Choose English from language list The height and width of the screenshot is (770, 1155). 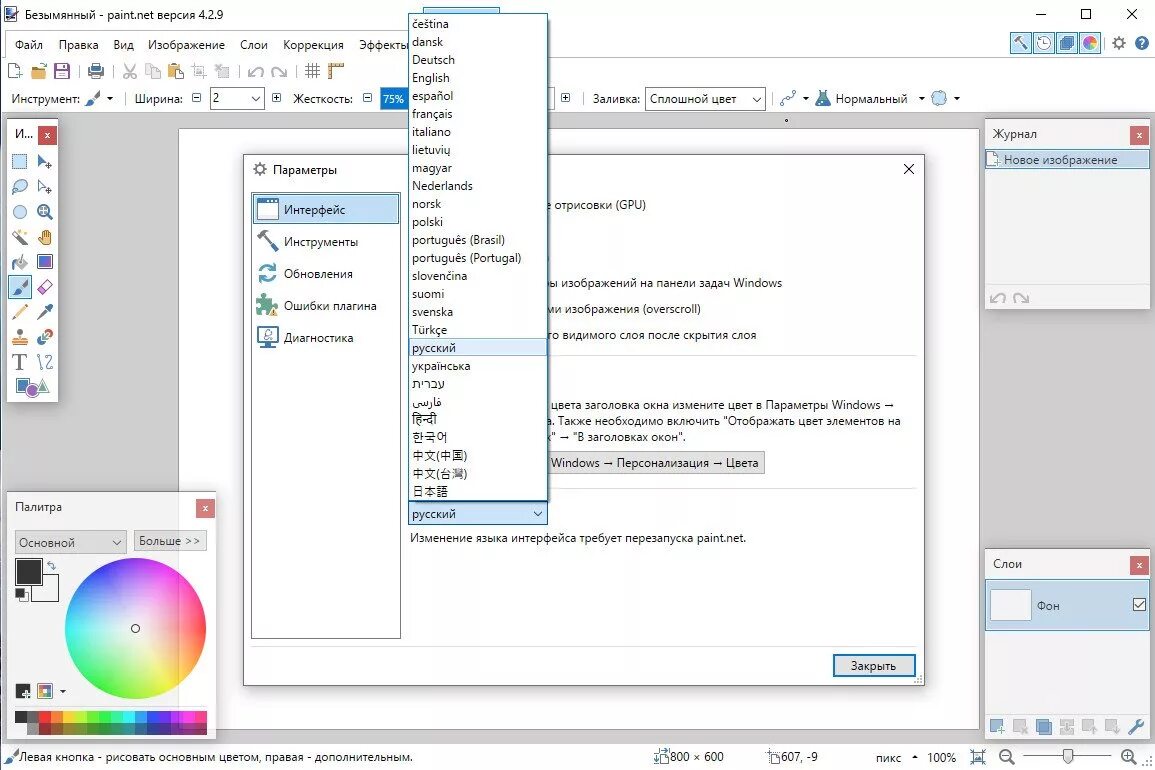click(x=477, y=77)
